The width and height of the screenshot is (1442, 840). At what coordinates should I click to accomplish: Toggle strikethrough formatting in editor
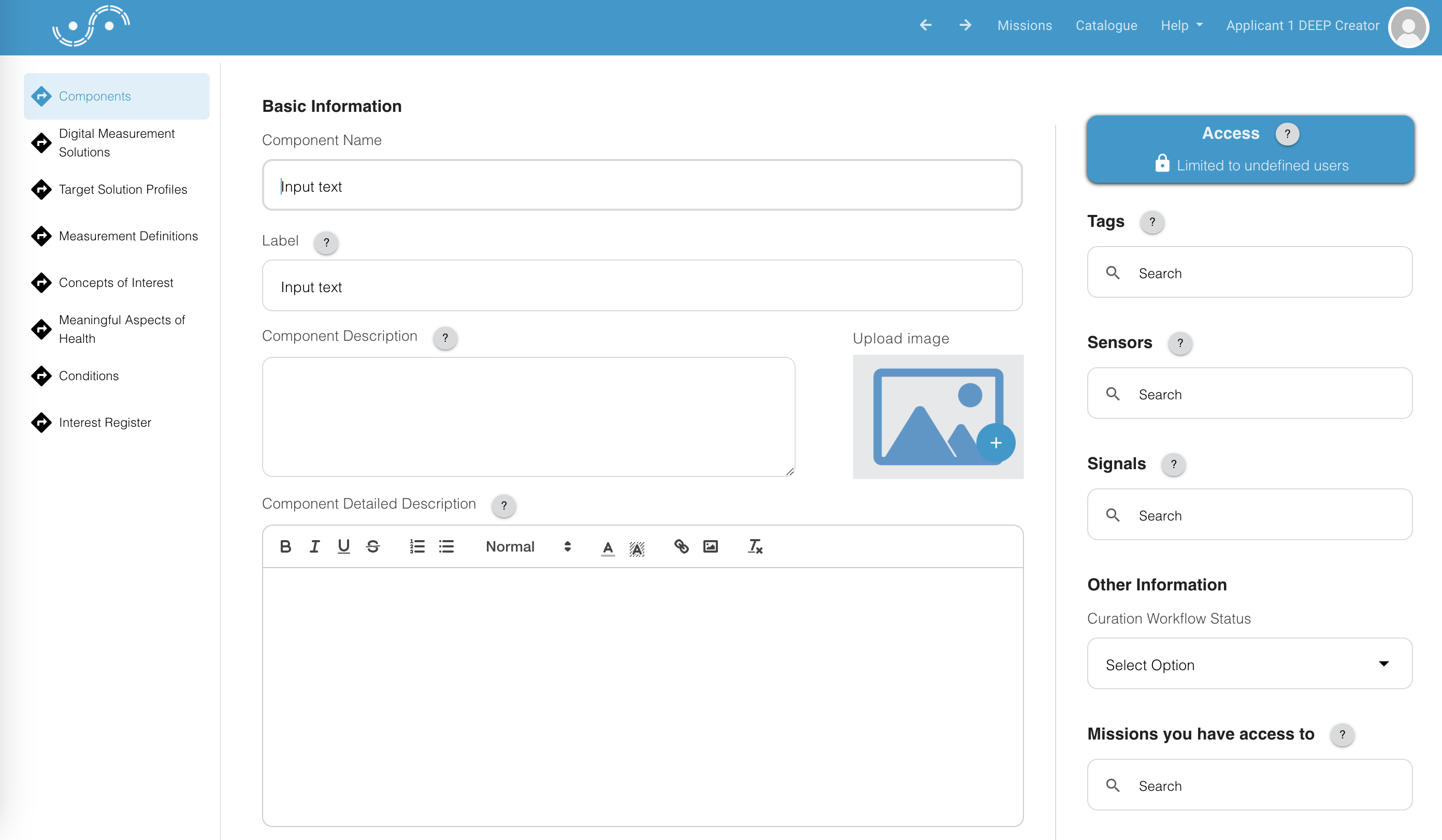372,546
